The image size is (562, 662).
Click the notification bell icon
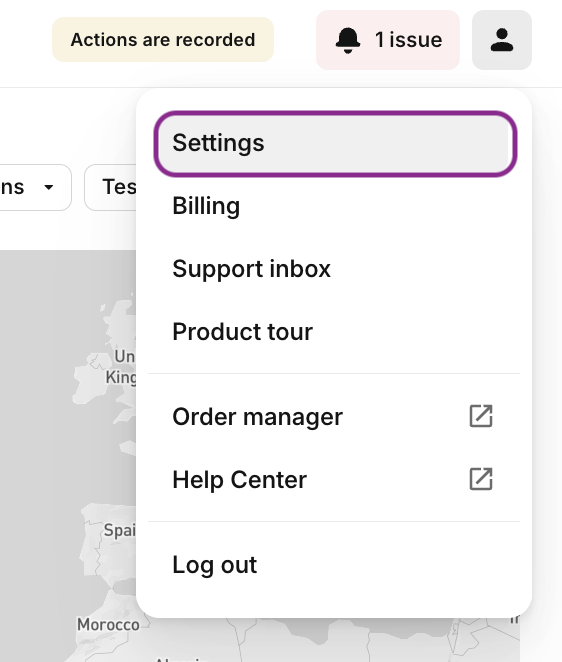348,41
